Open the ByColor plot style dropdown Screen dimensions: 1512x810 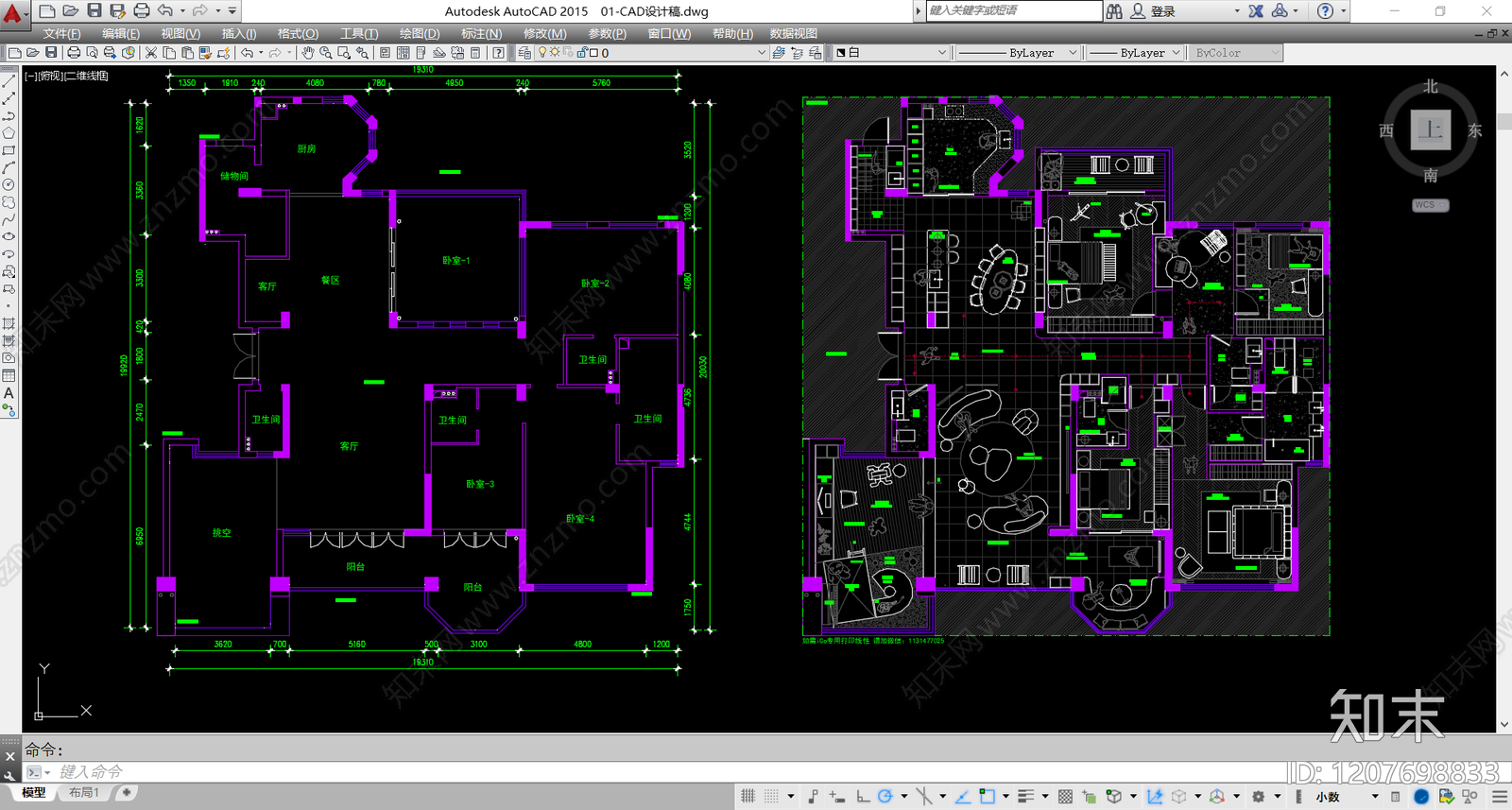click(1234, 53)
